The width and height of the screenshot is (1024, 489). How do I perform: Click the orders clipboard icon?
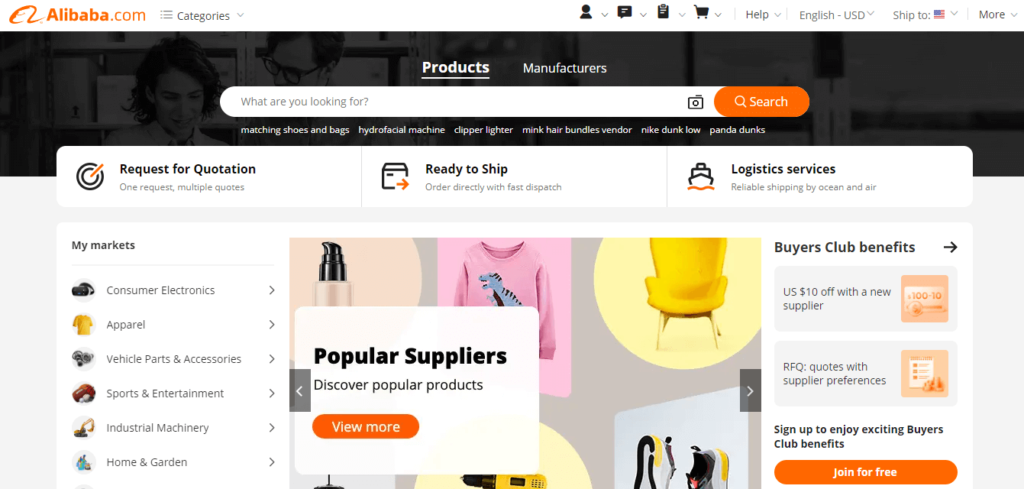tap(663, 12)
